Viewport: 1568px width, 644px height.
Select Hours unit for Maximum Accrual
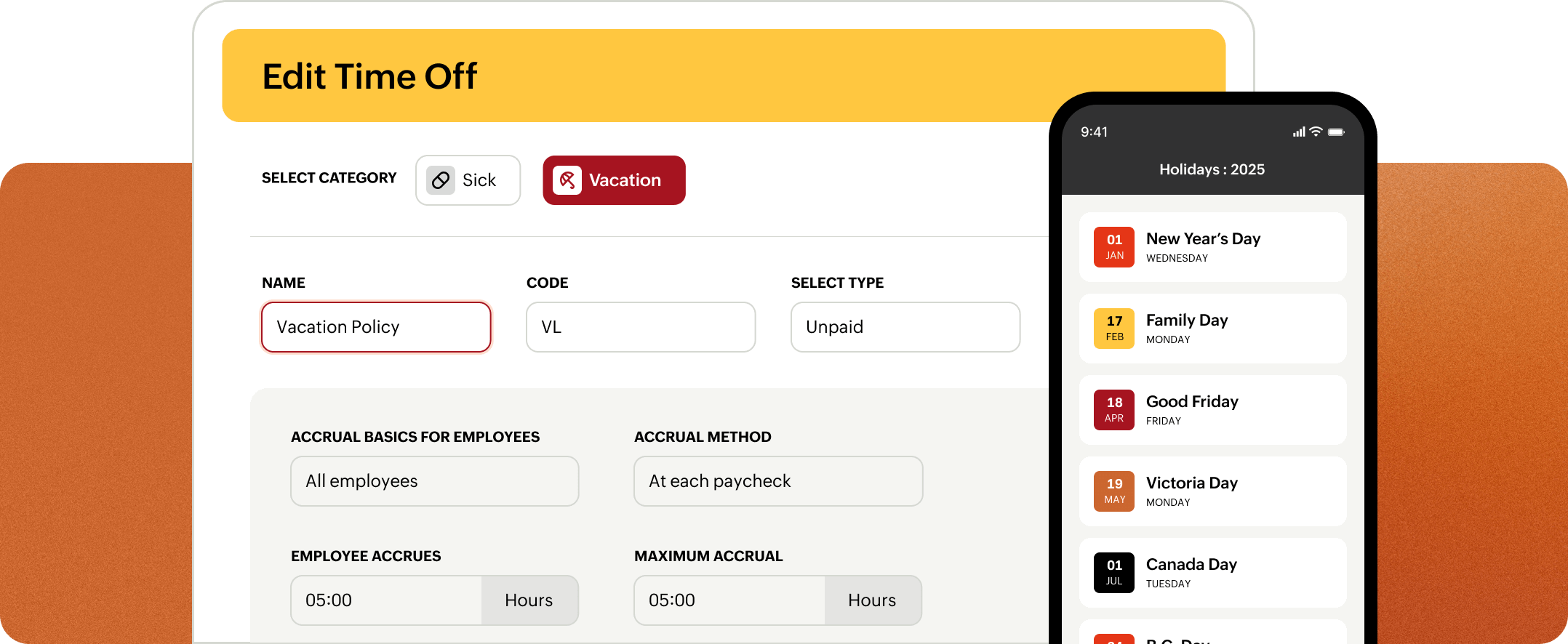coord(873,600)
